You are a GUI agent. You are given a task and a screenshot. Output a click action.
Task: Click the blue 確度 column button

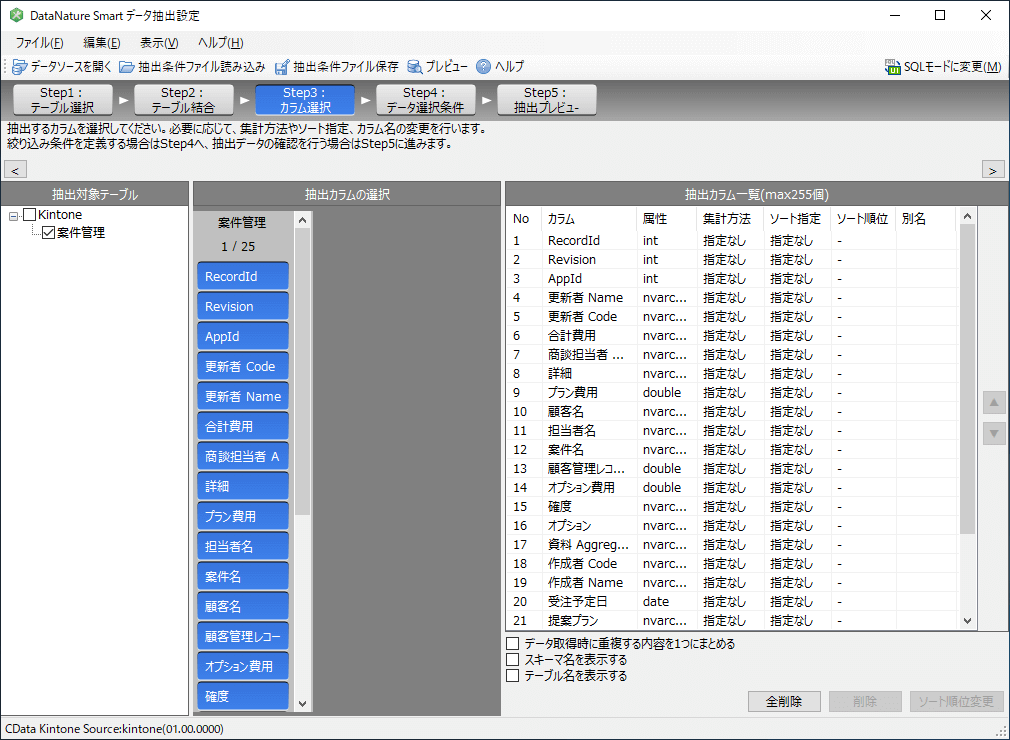(243, 696)
